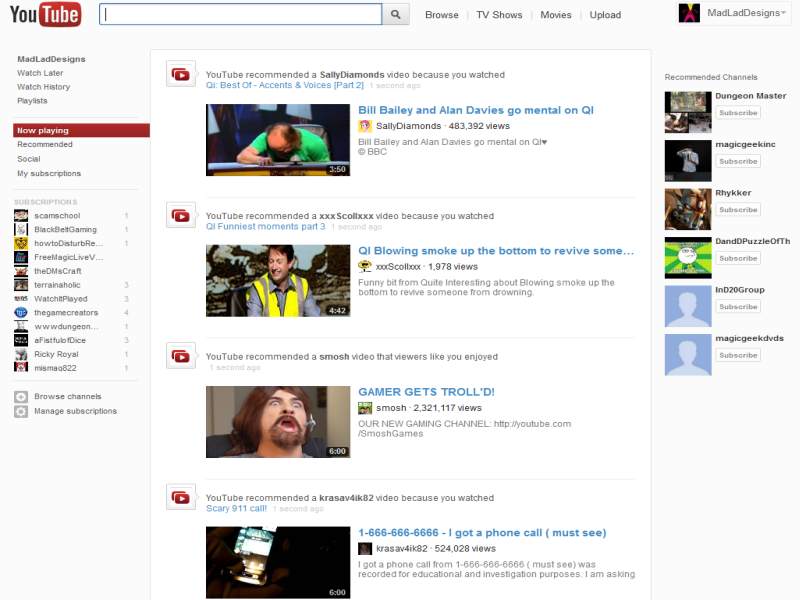
Task: Open the Watch Later list
Action: [x=40, y=73]
